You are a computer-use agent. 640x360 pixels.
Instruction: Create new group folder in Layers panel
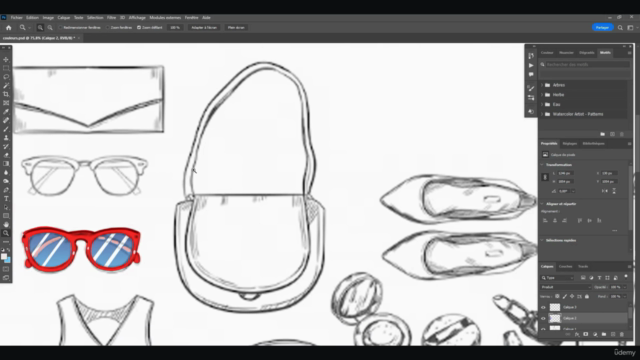pyautogui.click(x=604, y=334)
